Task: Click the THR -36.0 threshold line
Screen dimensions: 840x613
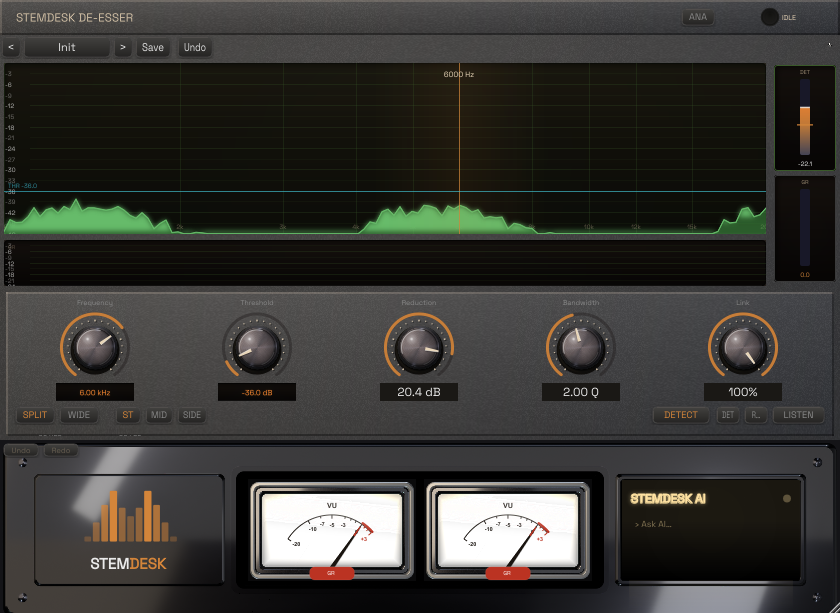Action: click(x=385, y=191)
